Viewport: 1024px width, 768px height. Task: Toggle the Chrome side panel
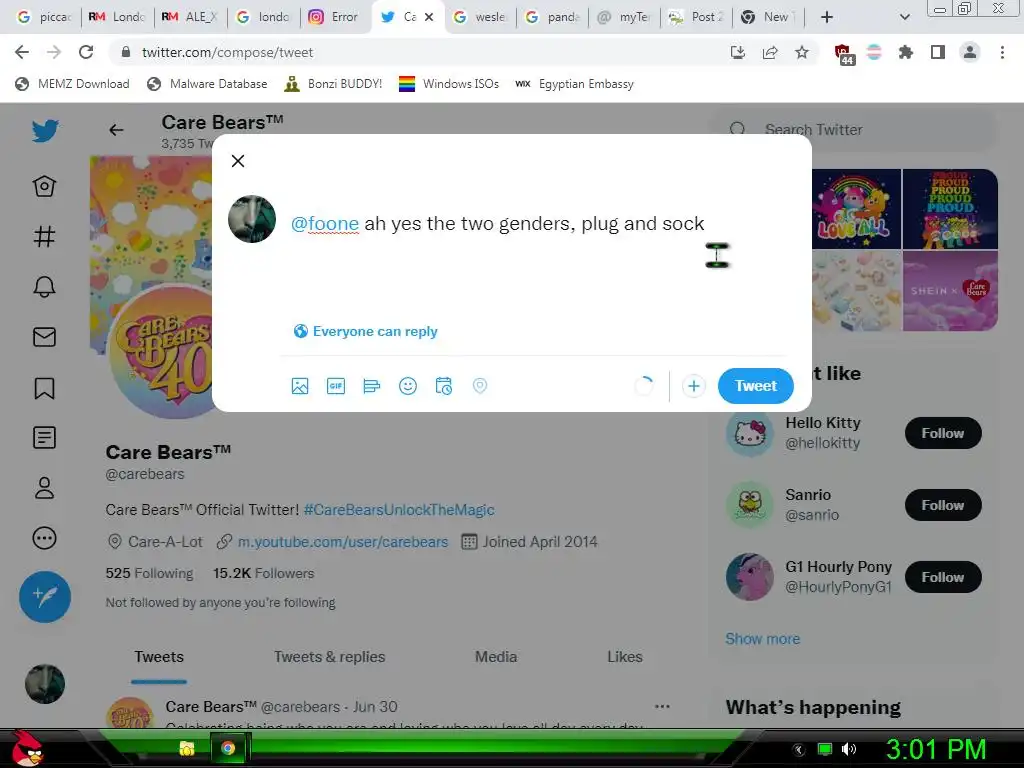coord(938,52)
